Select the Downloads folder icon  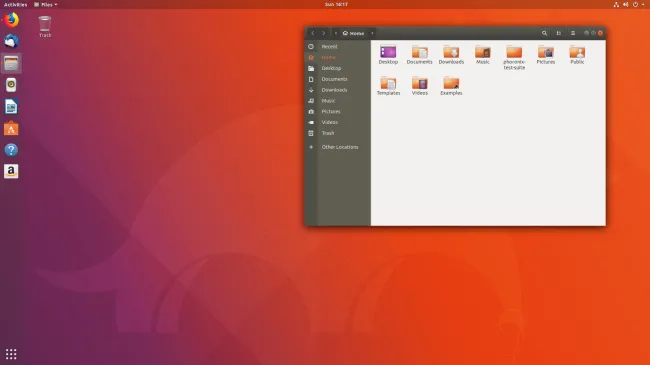(451, 51)
